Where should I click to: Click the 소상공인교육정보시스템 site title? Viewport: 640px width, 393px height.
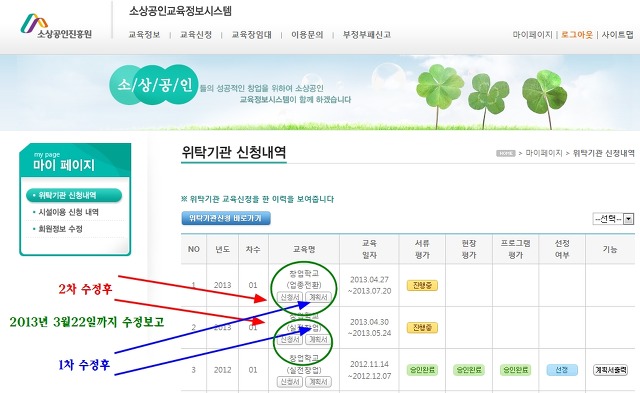tap(180, 11)
